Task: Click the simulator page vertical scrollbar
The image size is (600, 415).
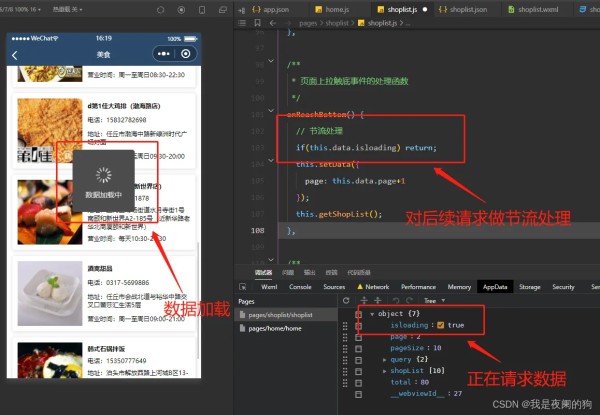Action: pos(198,300)
